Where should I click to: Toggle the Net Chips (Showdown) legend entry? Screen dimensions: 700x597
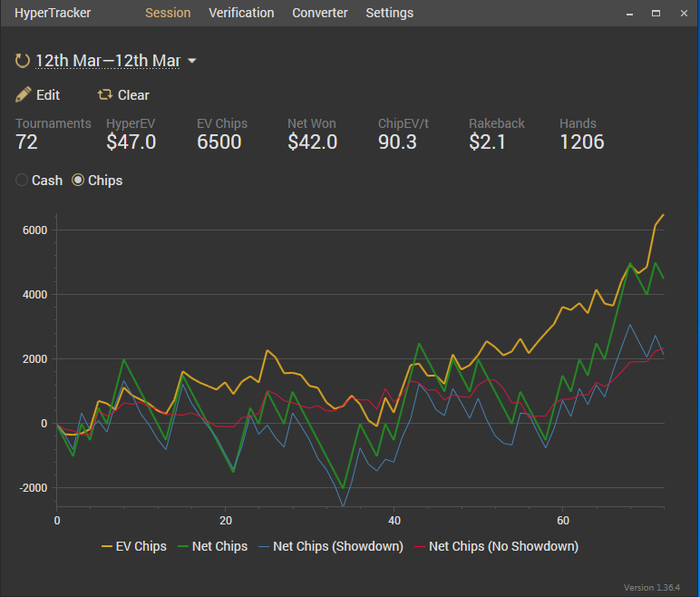(331, 546)
